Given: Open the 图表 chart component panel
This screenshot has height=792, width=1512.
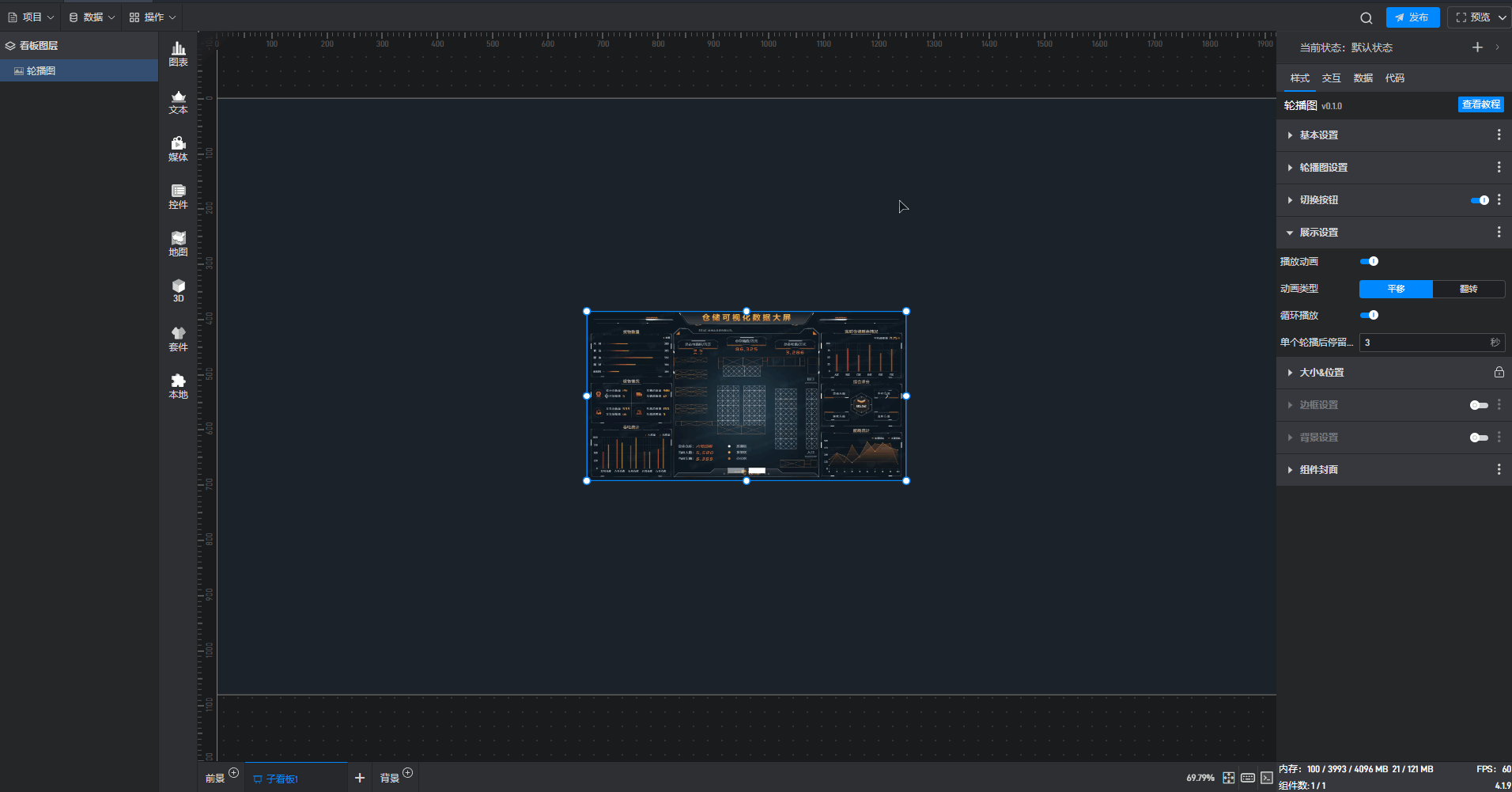Looking at the screenshot, I should tap(178, 54).
